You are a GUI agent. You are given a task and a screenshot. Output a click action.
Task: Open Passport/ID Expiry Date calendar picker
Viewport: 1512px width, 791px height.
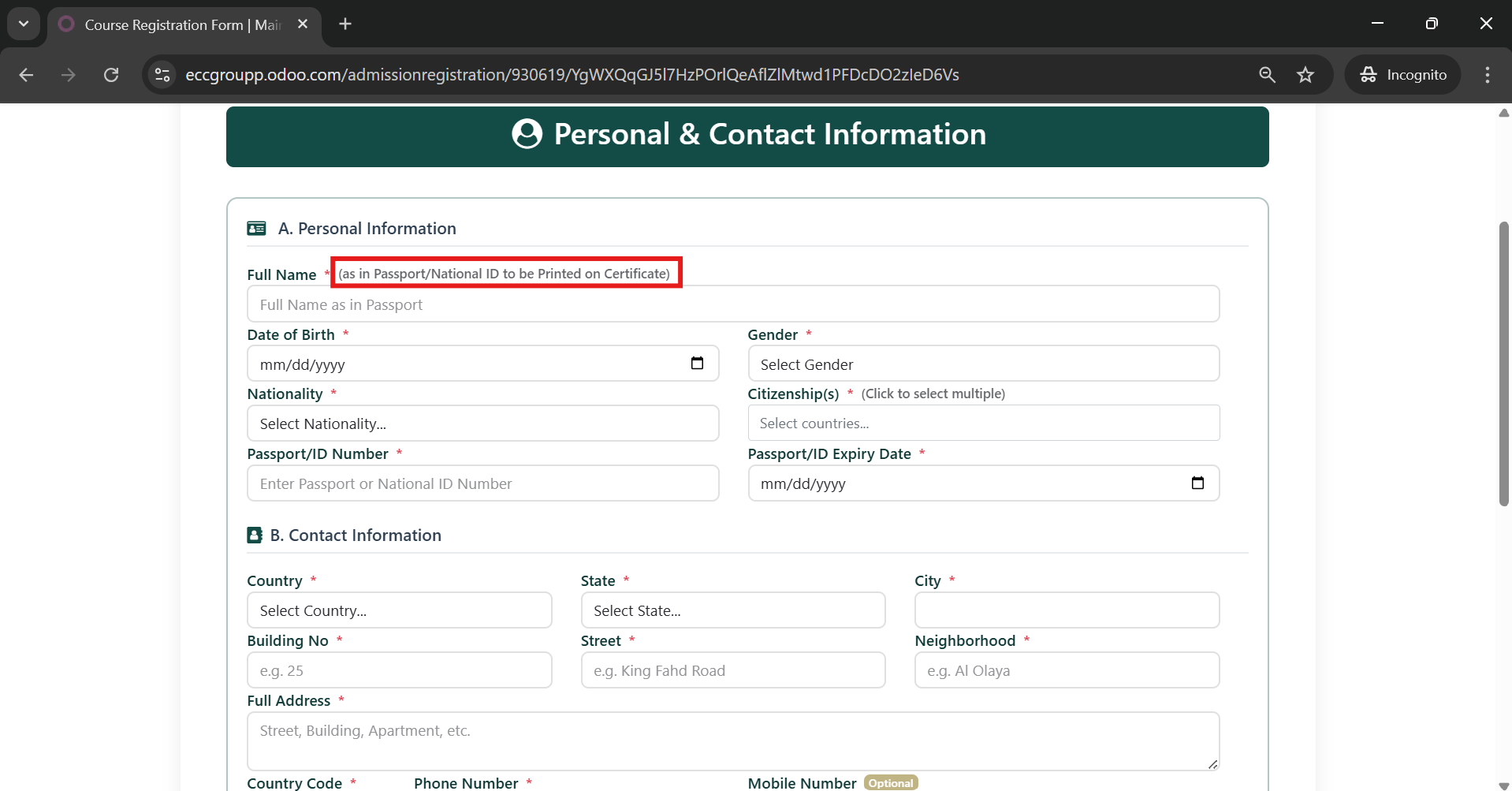point(1197,483)
